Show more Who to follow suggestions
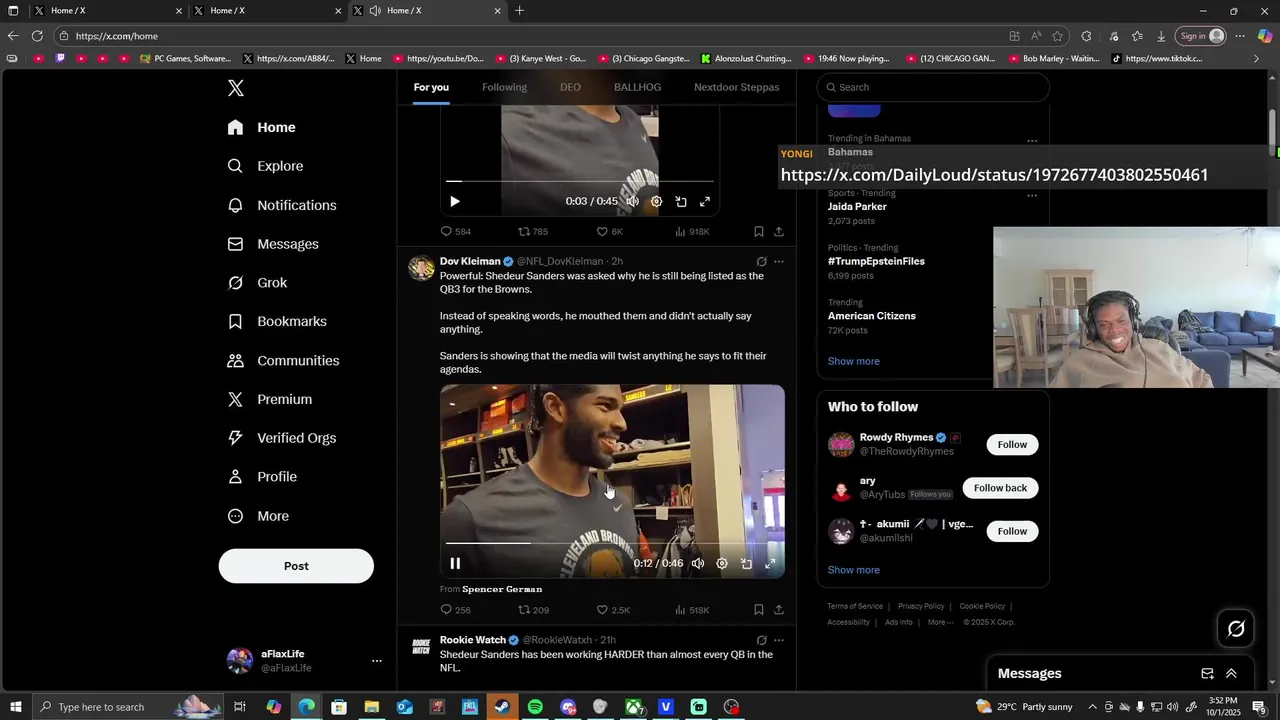Screen dimensions: 1280x720 [x=853, y=570]
